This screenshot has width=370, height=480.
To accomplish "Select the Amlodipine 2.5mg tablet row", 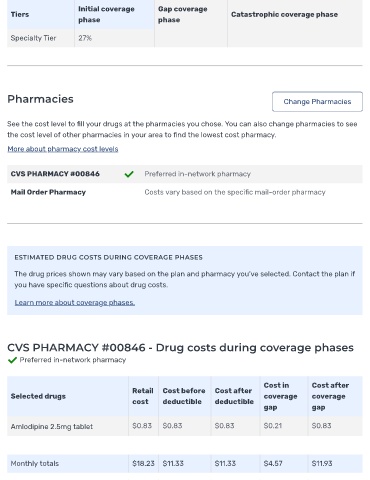I will tap(185, 426).
